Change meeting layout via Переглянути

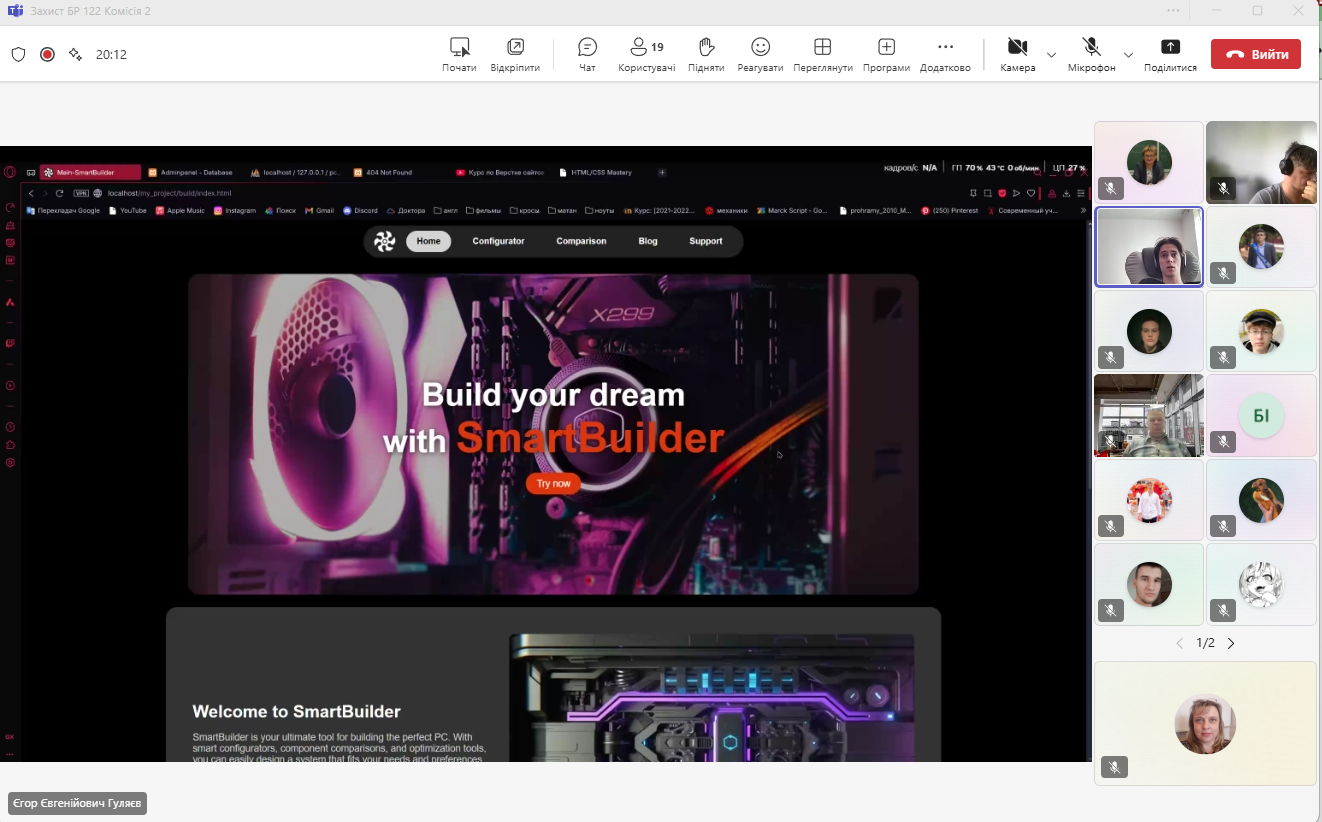coord(822,54)
